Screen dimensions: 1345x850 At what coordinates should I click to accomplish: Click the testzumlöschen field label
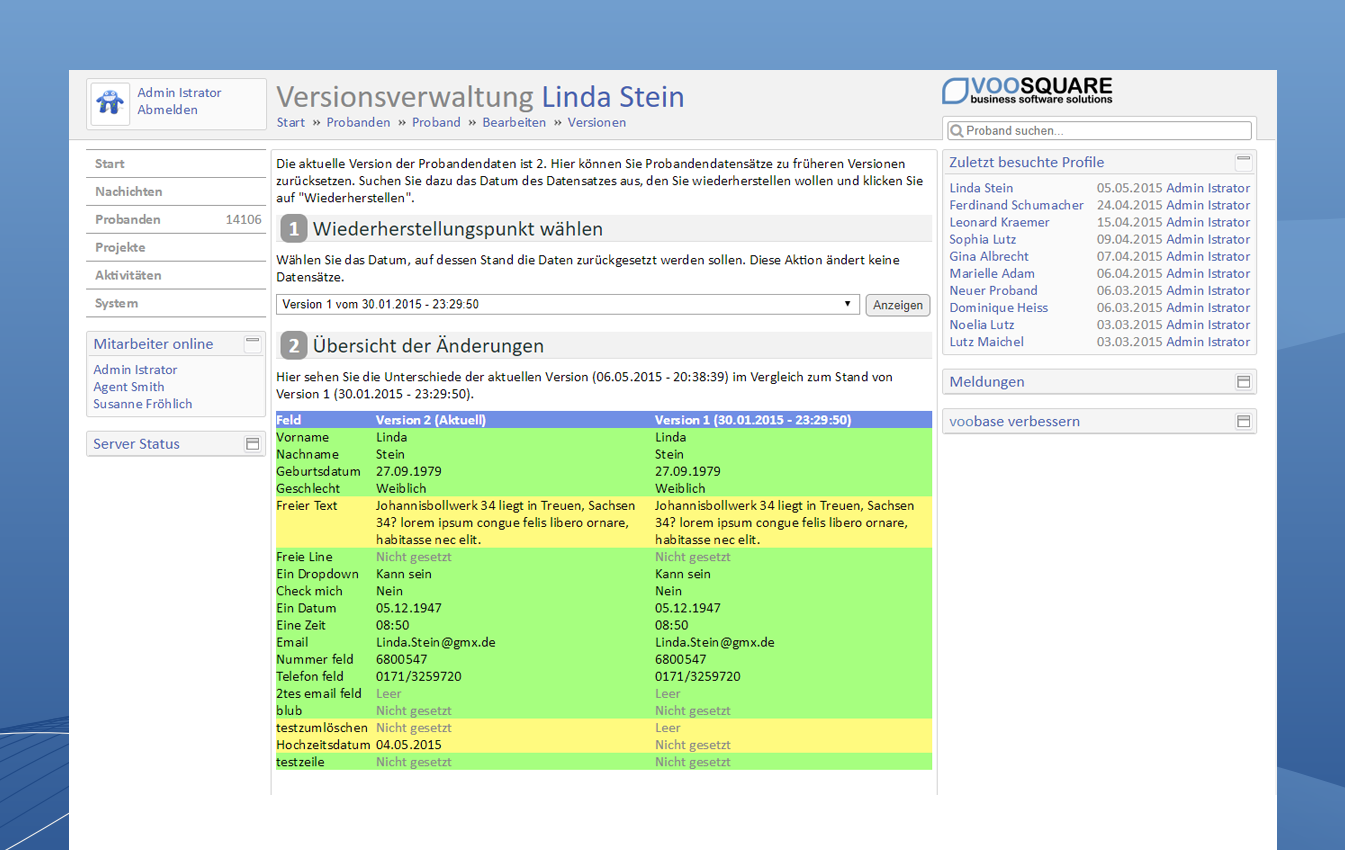(322, 728)
